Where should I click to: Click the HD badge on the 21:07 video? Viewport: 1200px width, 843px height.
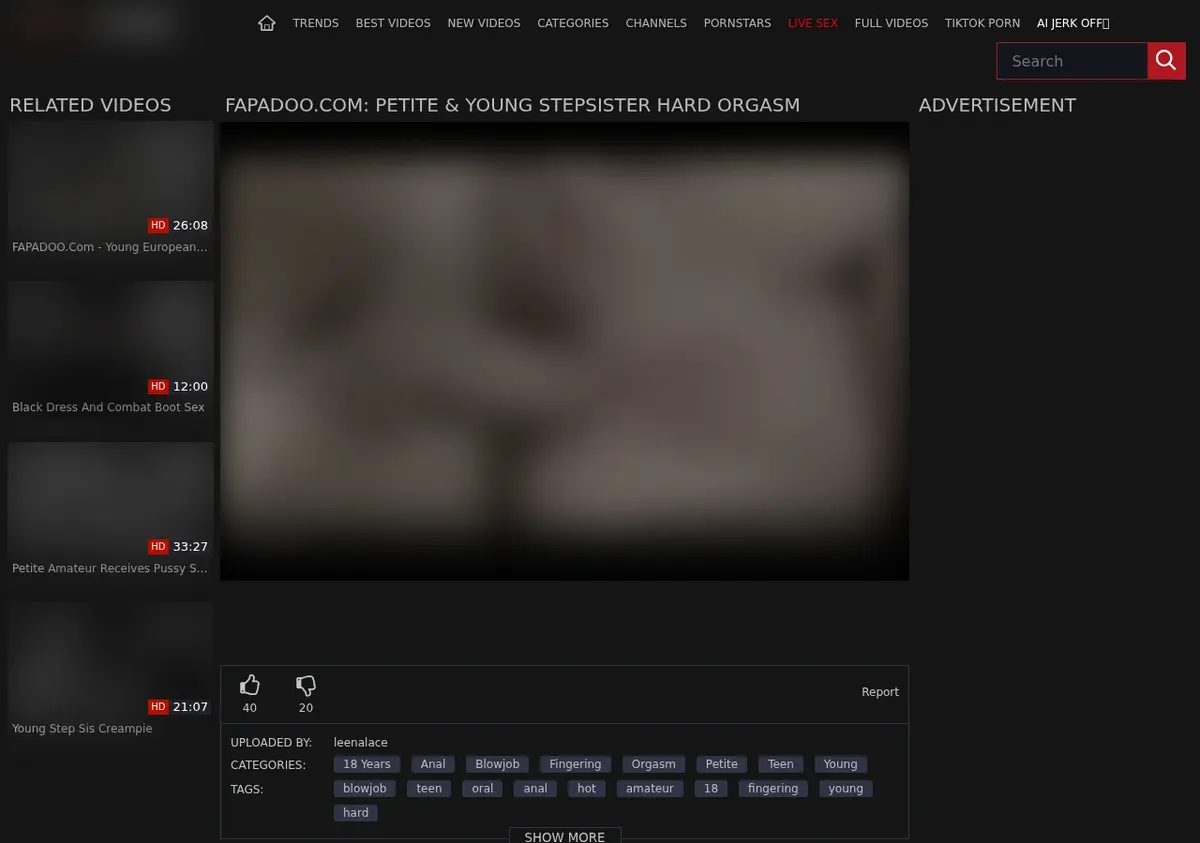tap(158, 707)
